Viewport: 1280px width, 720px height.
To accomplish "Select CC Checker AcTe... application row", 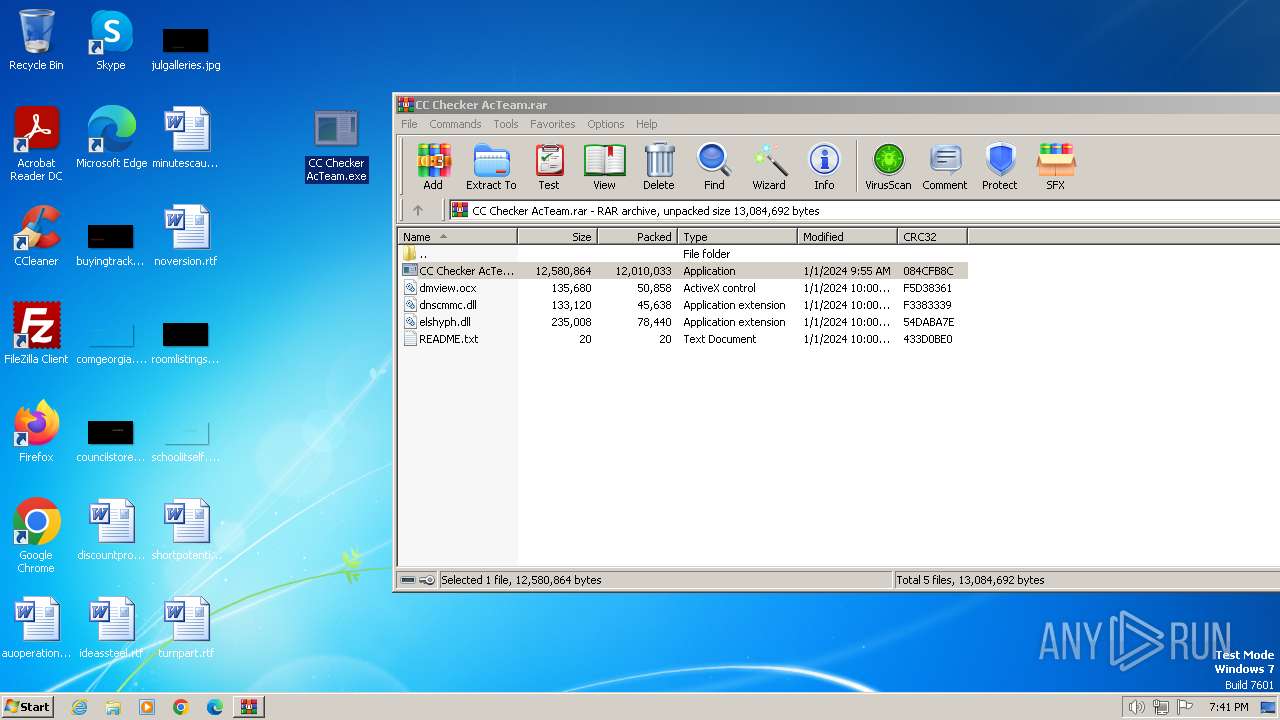I will pyautogui.click(x=683, y=271).
